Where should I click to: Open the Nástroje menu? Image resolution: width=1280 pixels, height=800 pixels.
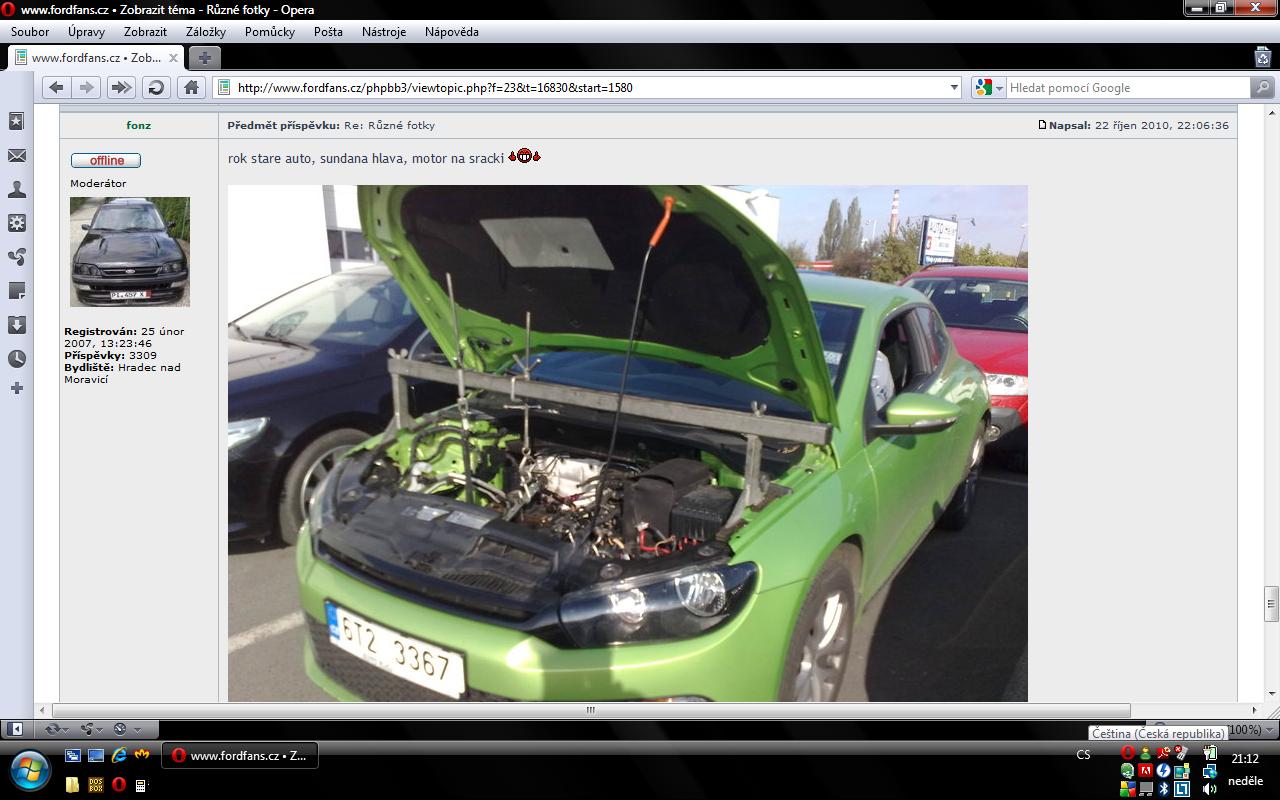pos(383,32)
